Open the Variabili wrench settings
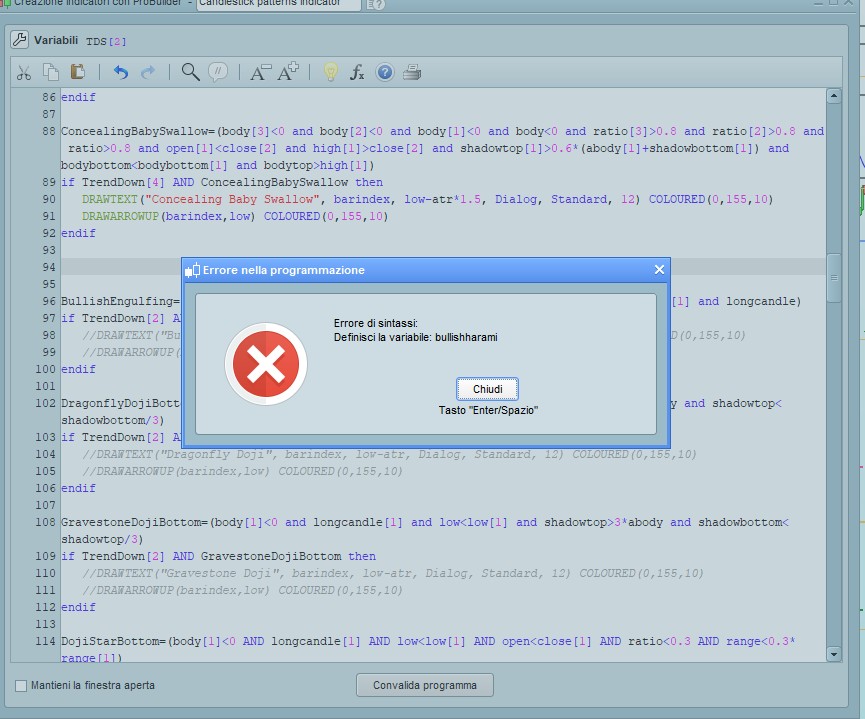This screenshot has height=719, width=865. tap(20, 40)
